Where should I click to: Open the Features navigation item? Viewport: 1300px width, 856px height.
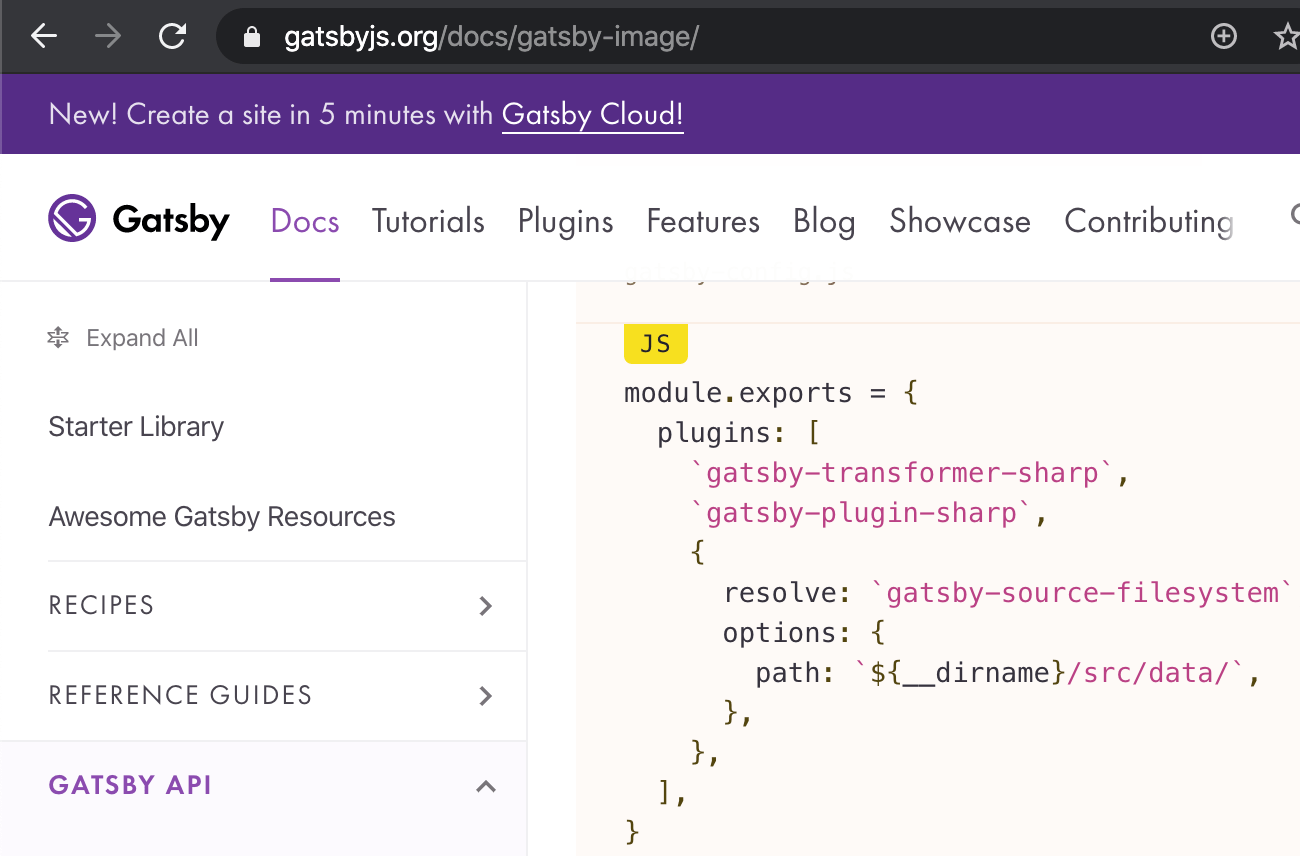click(x=703, y=221)
